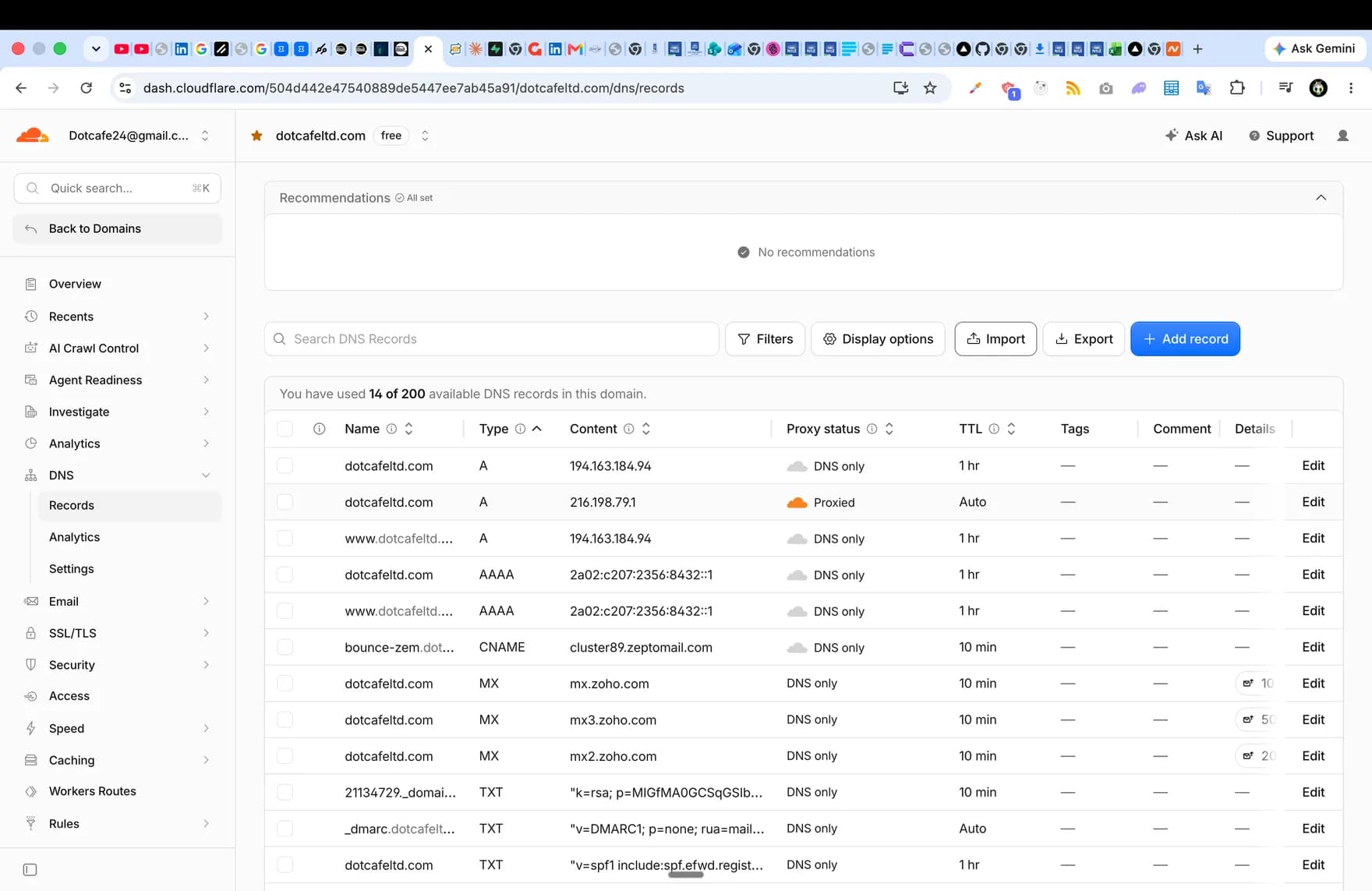Sort records by the TTL column arrows
Viewport: 1372px width, 891px height.
pyautogui.click(x=1011, y=429)
